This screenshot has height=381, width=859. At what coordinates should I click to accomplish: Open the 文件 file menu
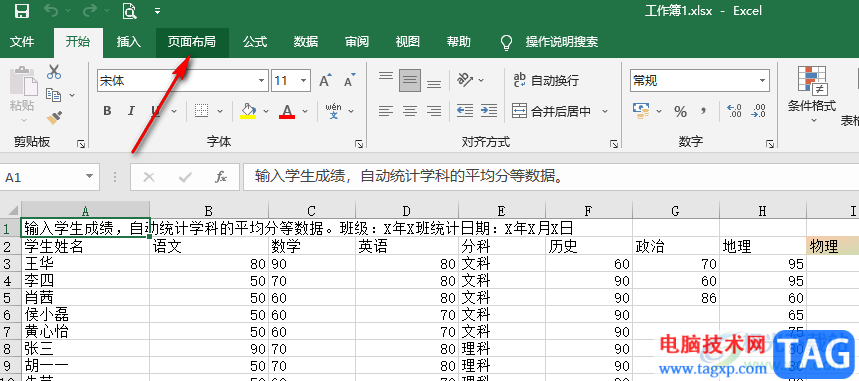[x=22, y=42]
